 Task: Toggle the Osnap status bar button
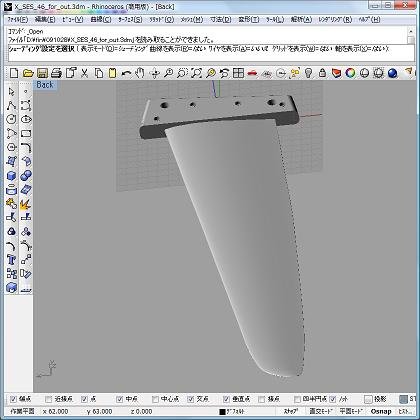coord(381,411)
